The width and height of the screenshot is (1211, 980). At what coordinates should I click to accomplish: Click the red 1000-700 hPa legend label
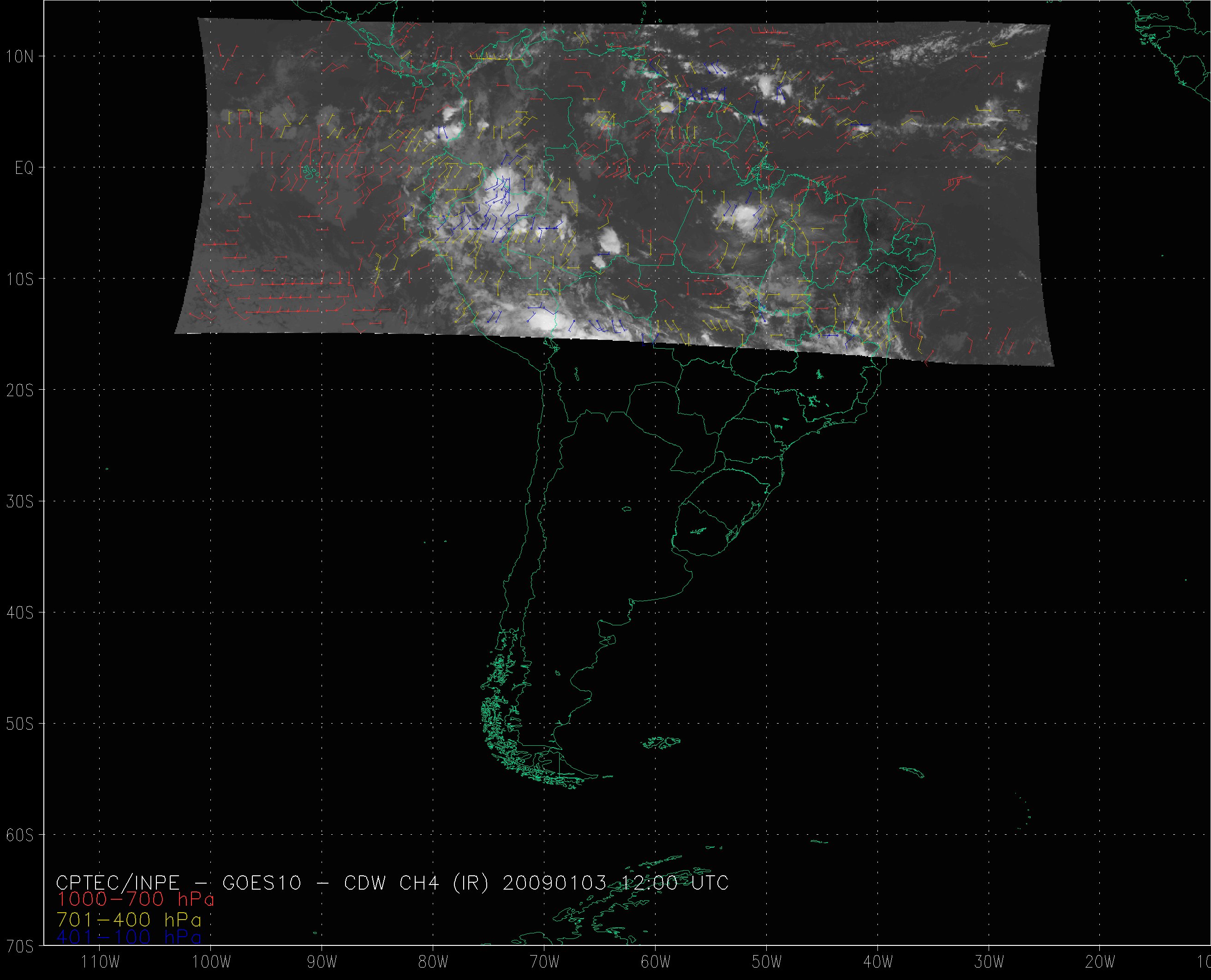(x=136, y=899)
